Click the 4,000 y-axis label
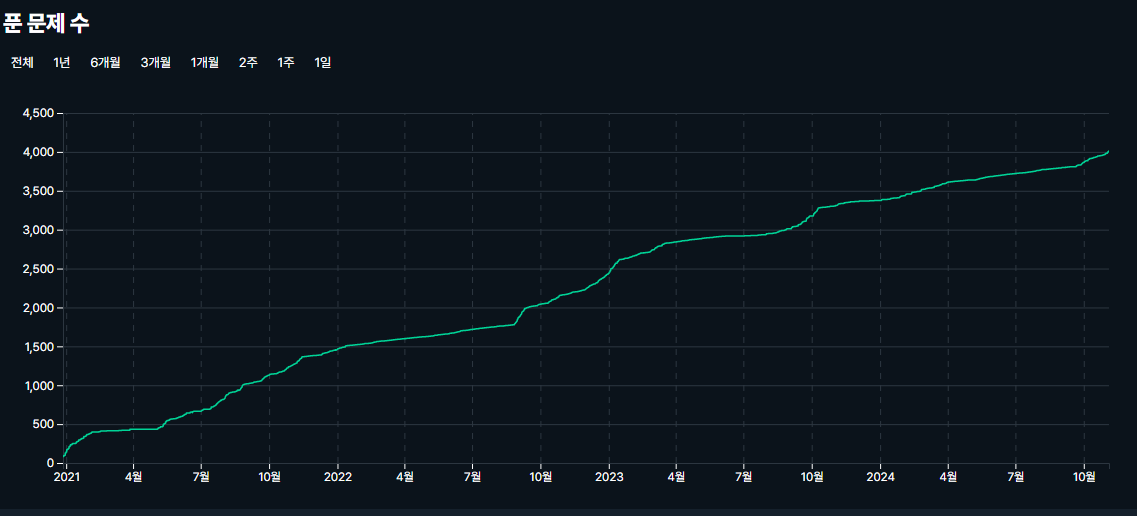1137x516 pixels. 38,152
